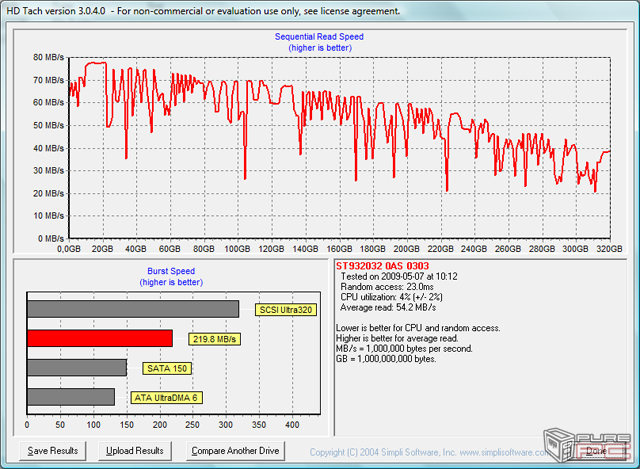The width and height of the screenshot is (640, 469).
Task: Choose Compare Another Drive
Action: 236,451
